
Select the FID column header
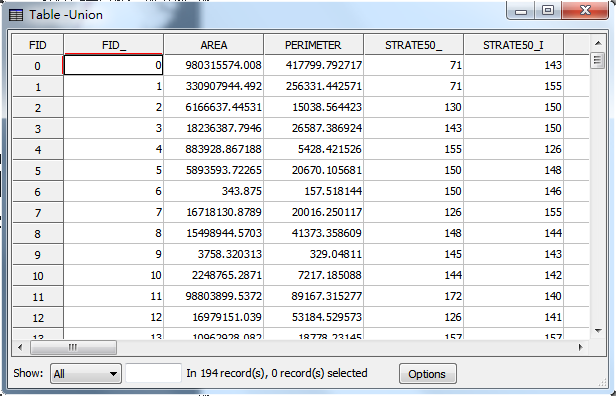point(38,45)
